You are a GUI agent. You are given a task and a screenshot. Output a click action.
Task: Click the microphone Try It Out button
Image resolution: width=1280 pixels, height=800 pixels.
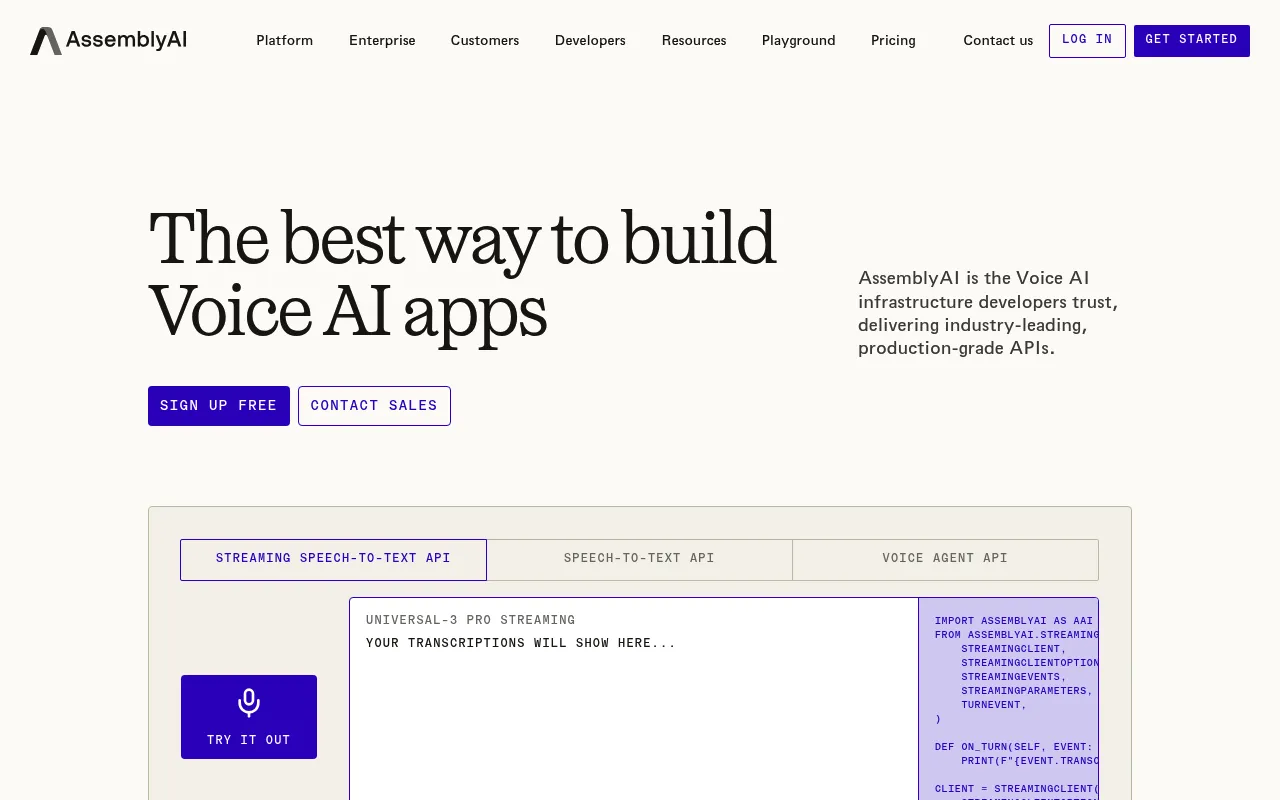249,717
